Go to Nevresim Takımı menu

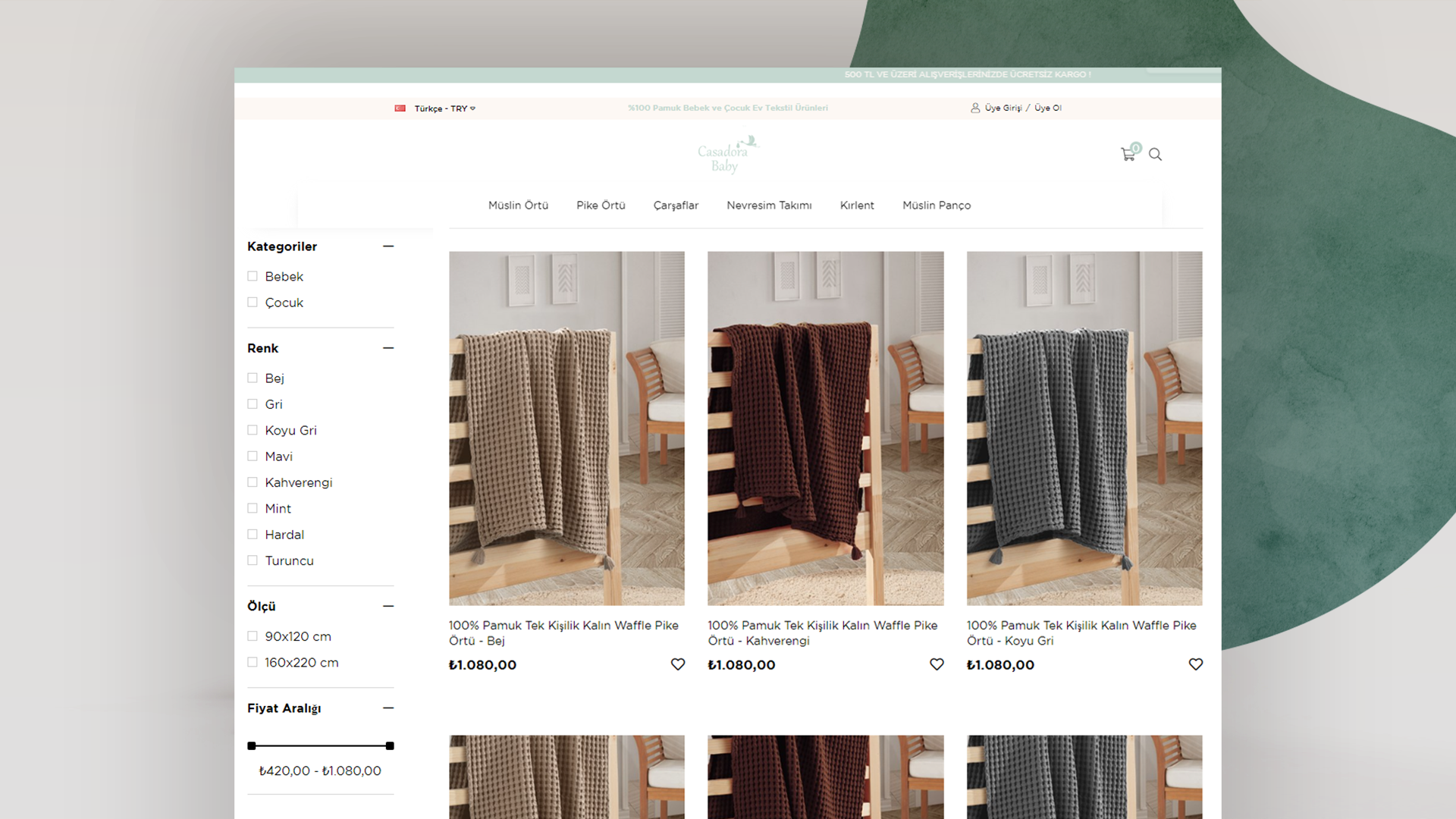(769, 206)
